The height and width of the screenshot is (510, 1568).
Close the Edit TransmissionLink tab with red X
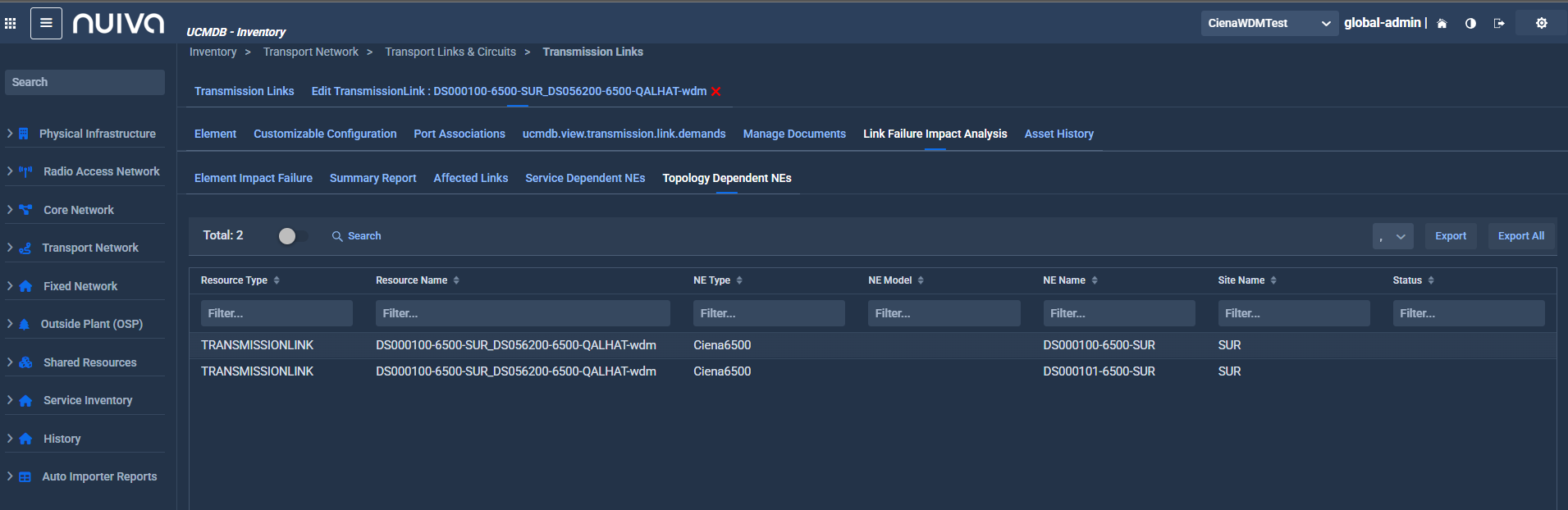[716, 91]
